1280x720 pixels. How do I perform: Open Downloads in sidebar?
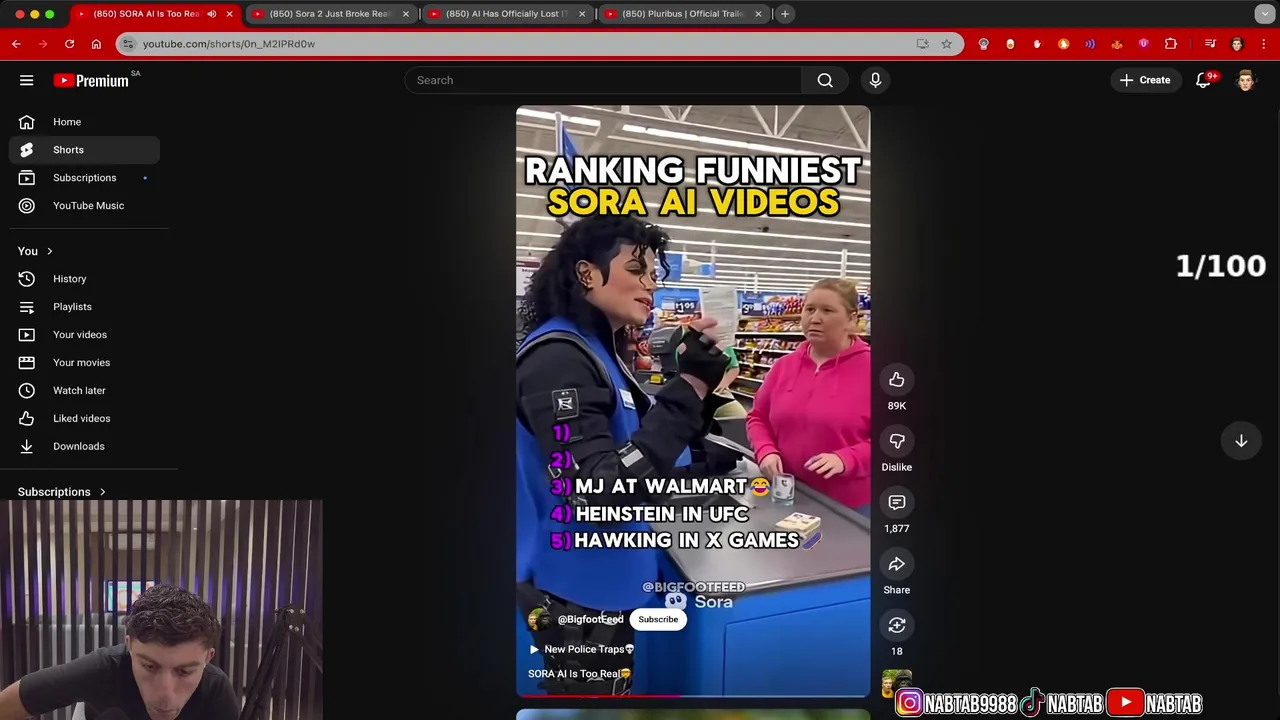coord(85,447)
